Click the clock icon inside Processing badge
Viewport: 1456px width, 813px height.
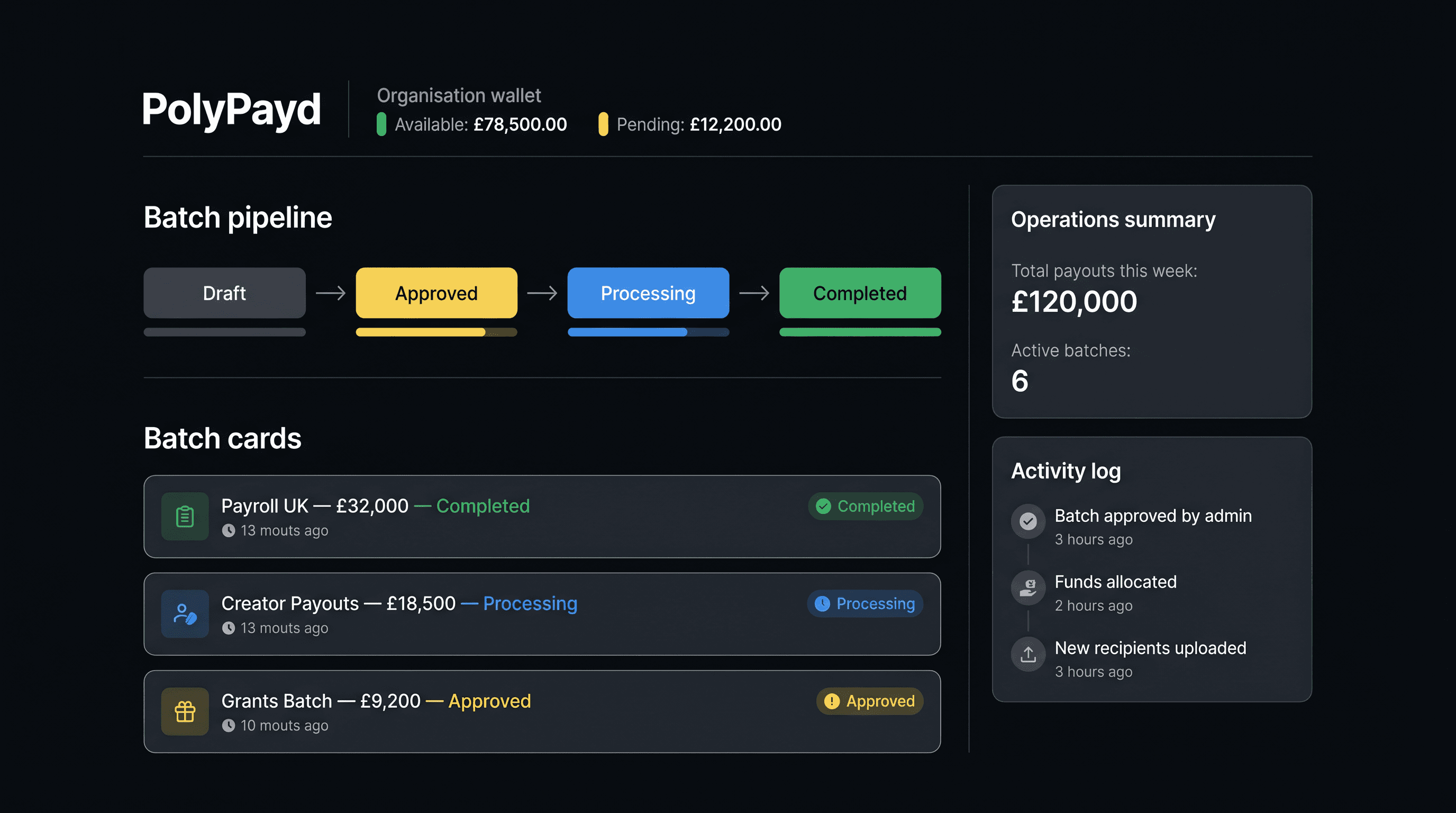[822, 603]
